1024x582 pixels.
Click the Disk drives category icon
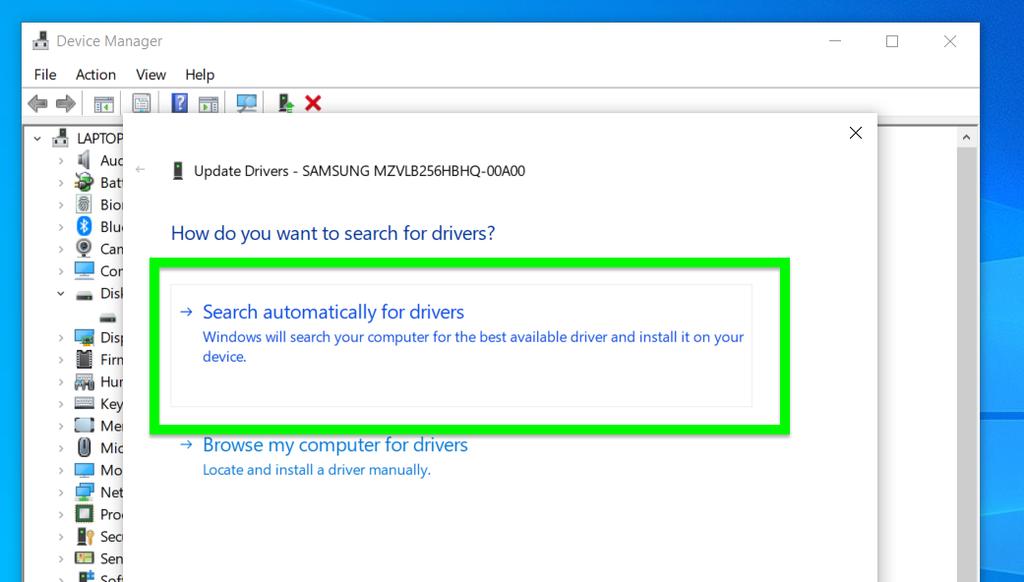[84, 293]
